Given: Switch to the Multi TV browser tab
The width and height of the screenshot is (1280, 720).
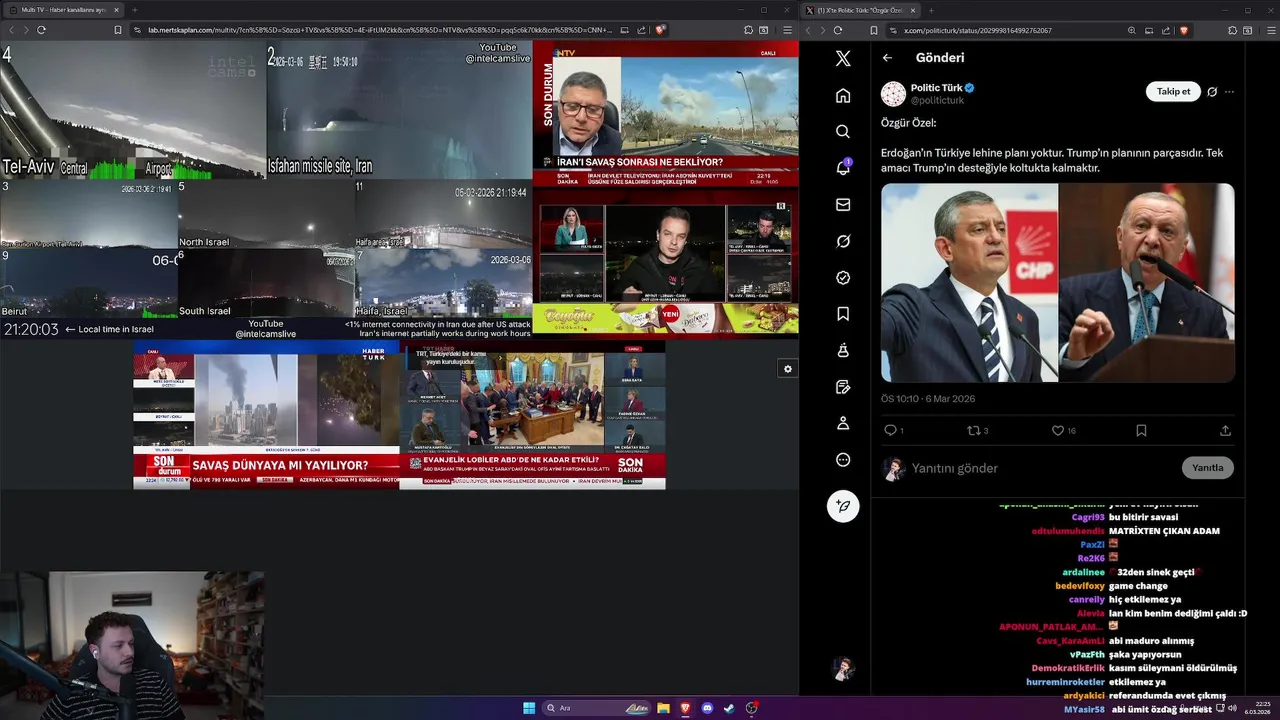Looking at the screenshot, I should 65,10.
